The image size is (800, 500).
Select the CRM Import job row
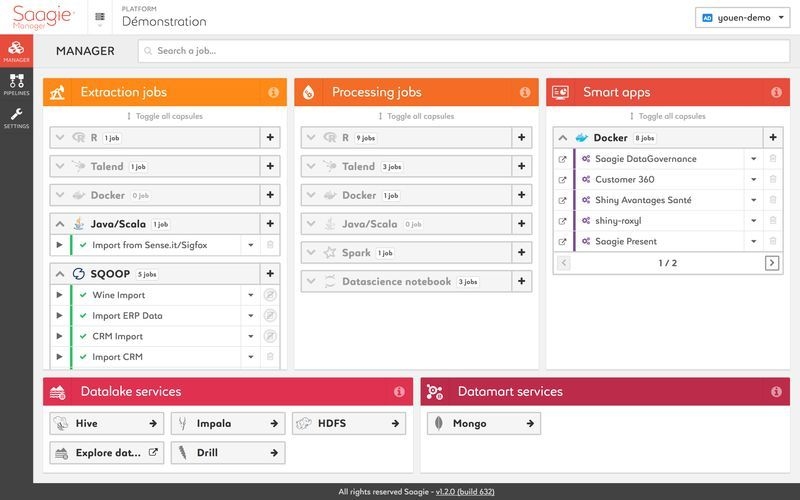156,336
